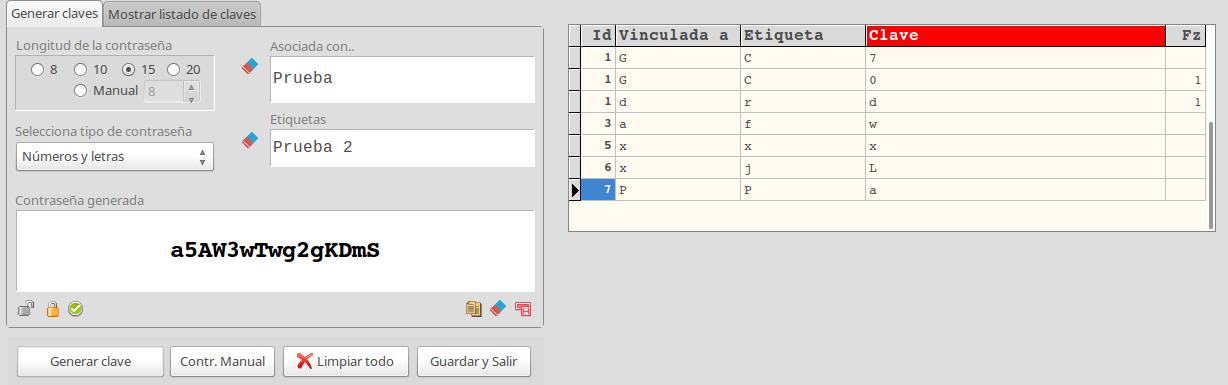Choose the Manual length radio option
Viewport: 1228px width, 385px height.
point(107,90)
